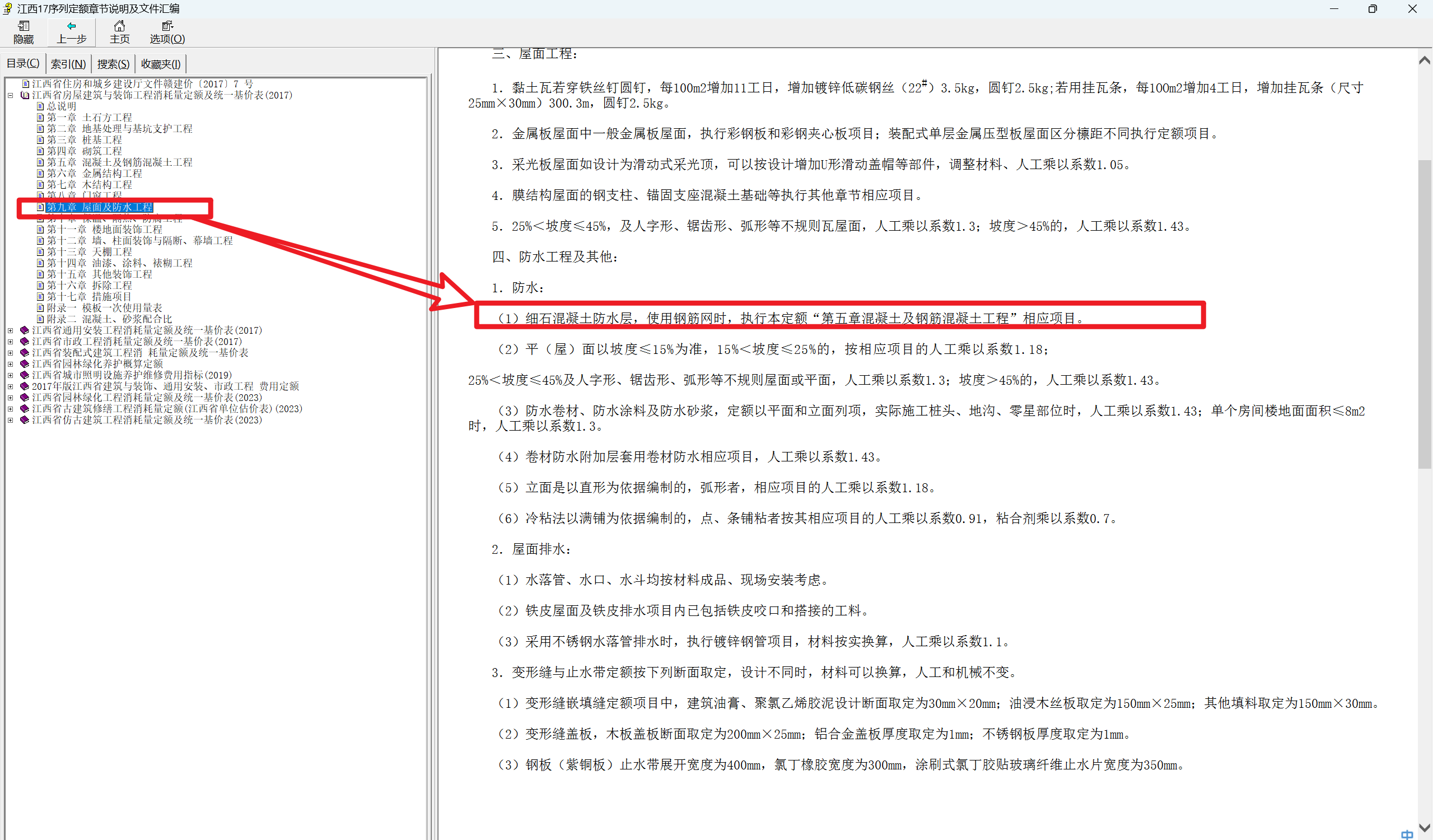
Task: Open the 主页 home icon
Action: (x=119, y=32)
